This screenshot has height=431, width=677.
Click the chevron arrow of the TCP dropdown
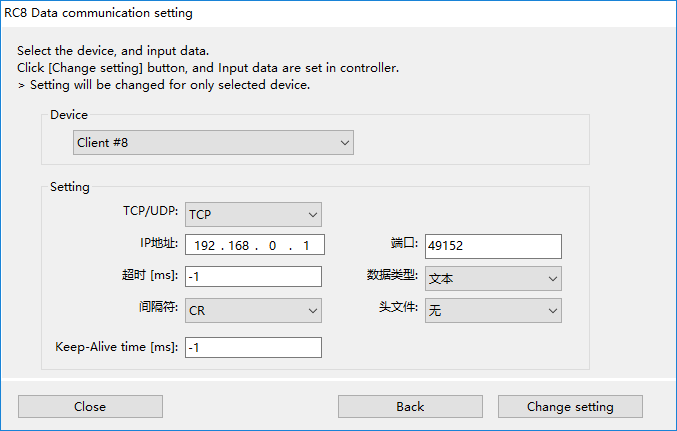tap(313, 215)
